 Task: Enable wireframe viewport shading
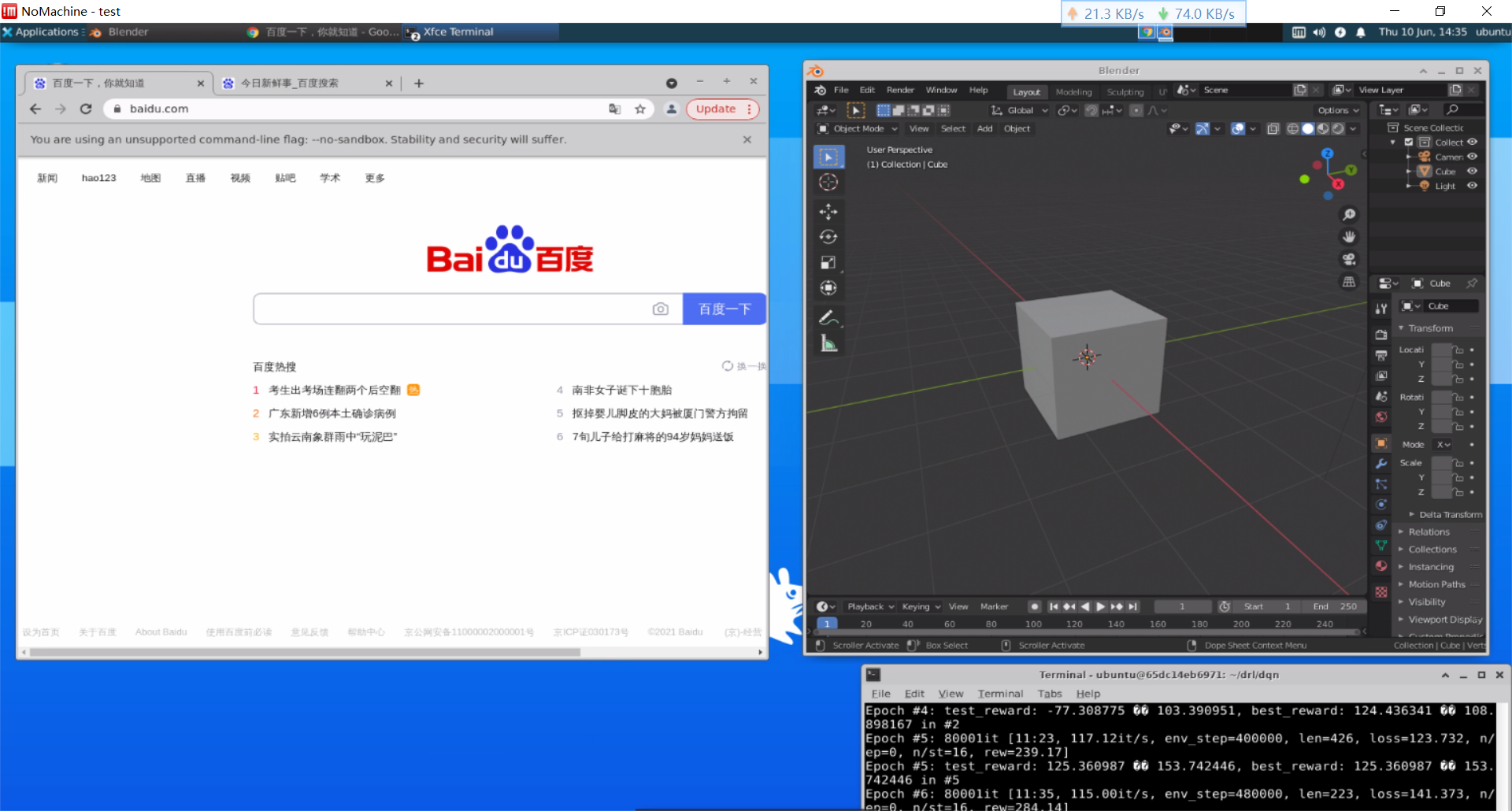(1293, 129)
